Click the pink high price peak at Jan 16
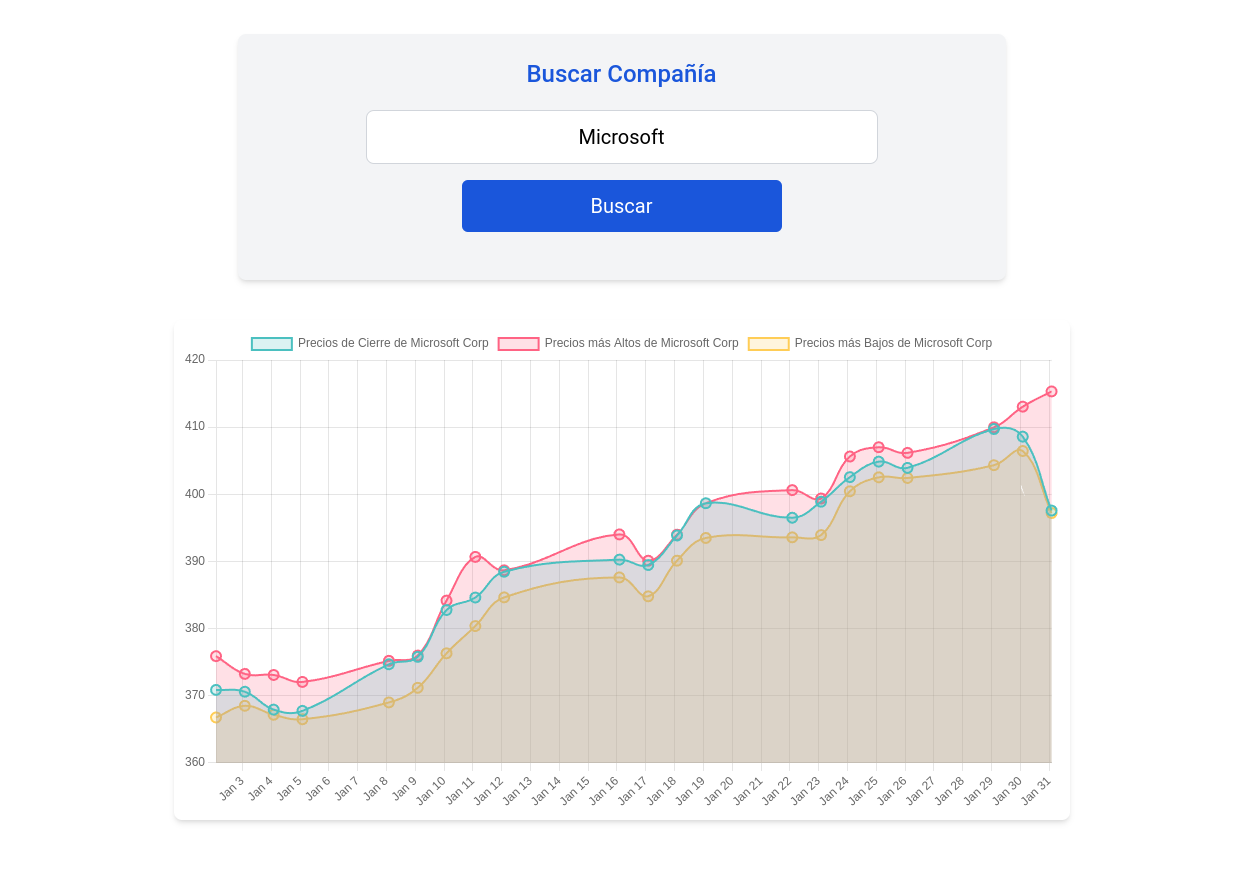This screenshot has width=1245, height=875. [x=617, y=534]
